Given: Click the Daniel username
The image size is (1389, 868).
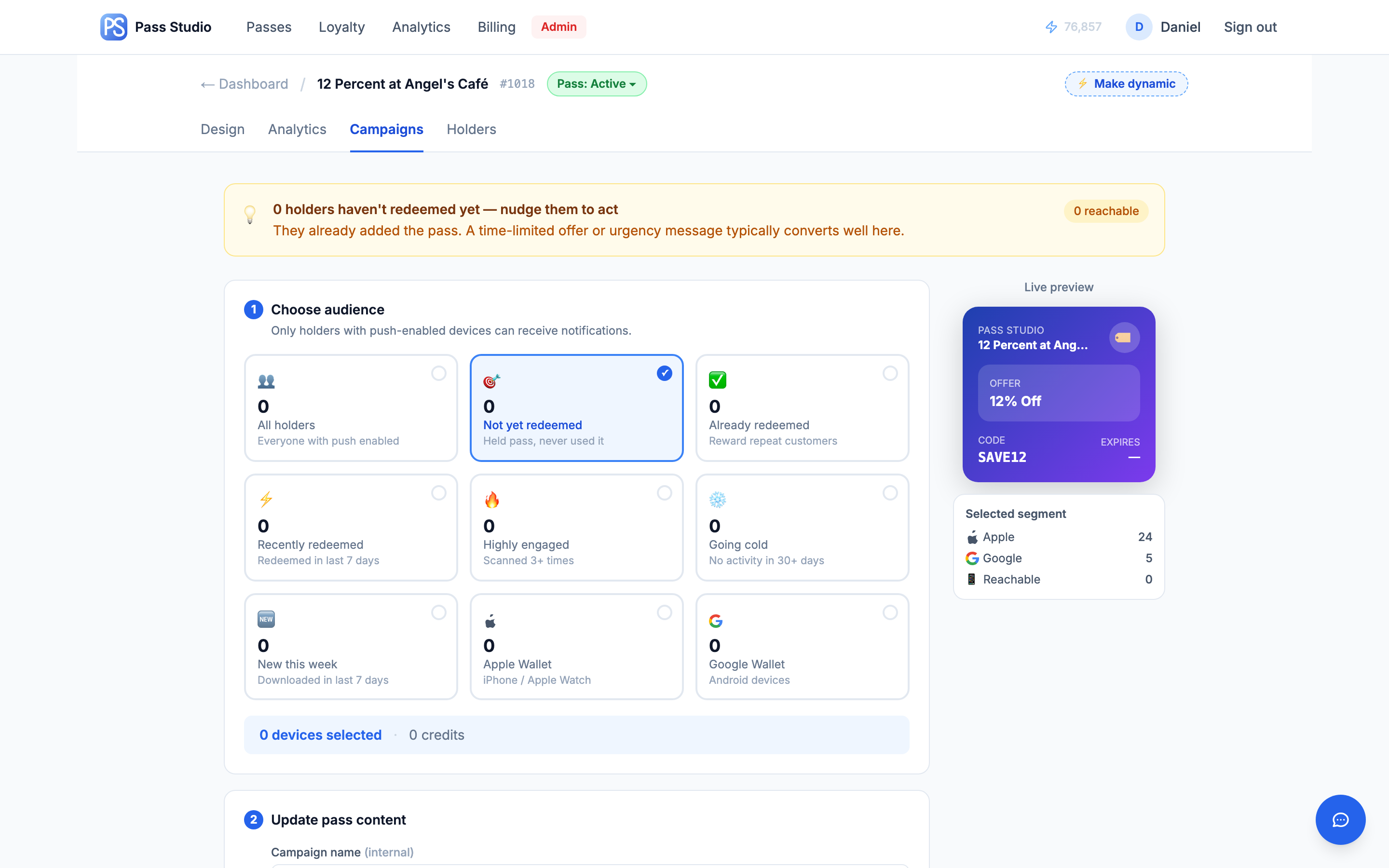Looking at the screenshot, I should click(x=1180, y=27).
